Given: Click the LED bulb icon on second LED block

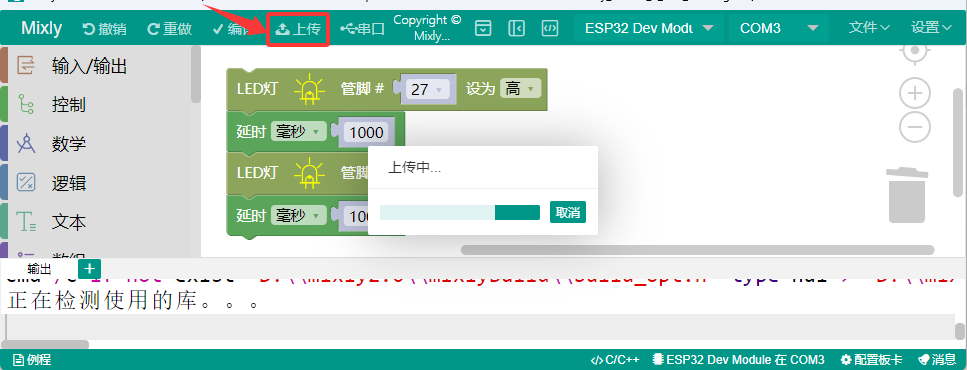Looking at the screenshot, I should [x=310, y=174].
